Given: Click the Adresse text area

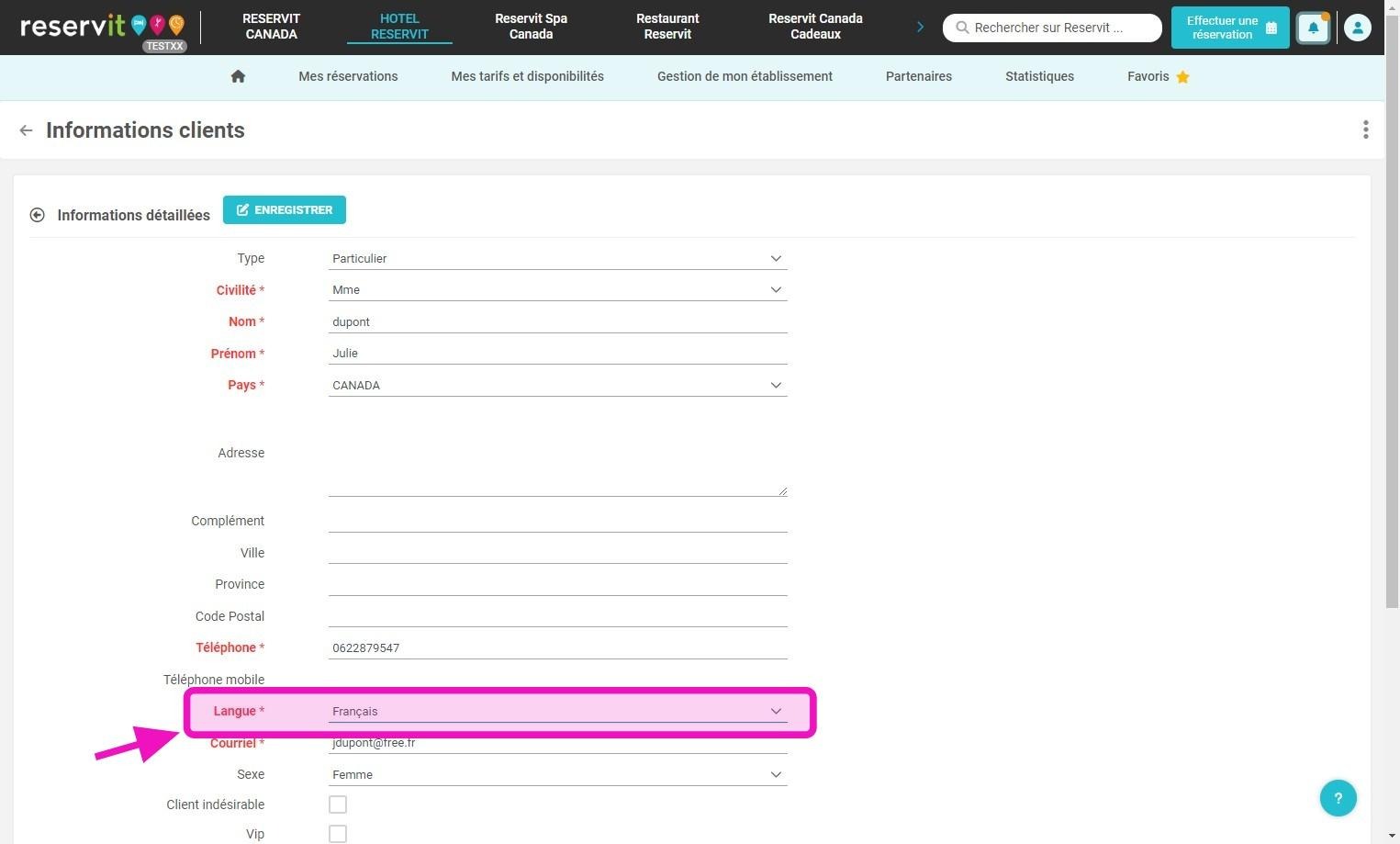Looking at the screenshot, I should point(558,453).
